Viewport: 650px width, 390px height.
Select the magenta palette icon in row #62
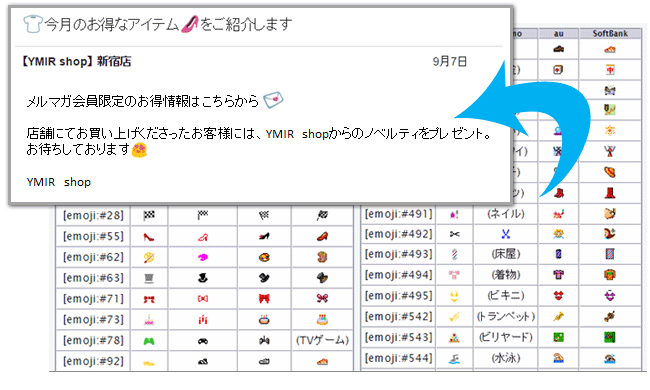pyautogui.click(x=203, y=257)
